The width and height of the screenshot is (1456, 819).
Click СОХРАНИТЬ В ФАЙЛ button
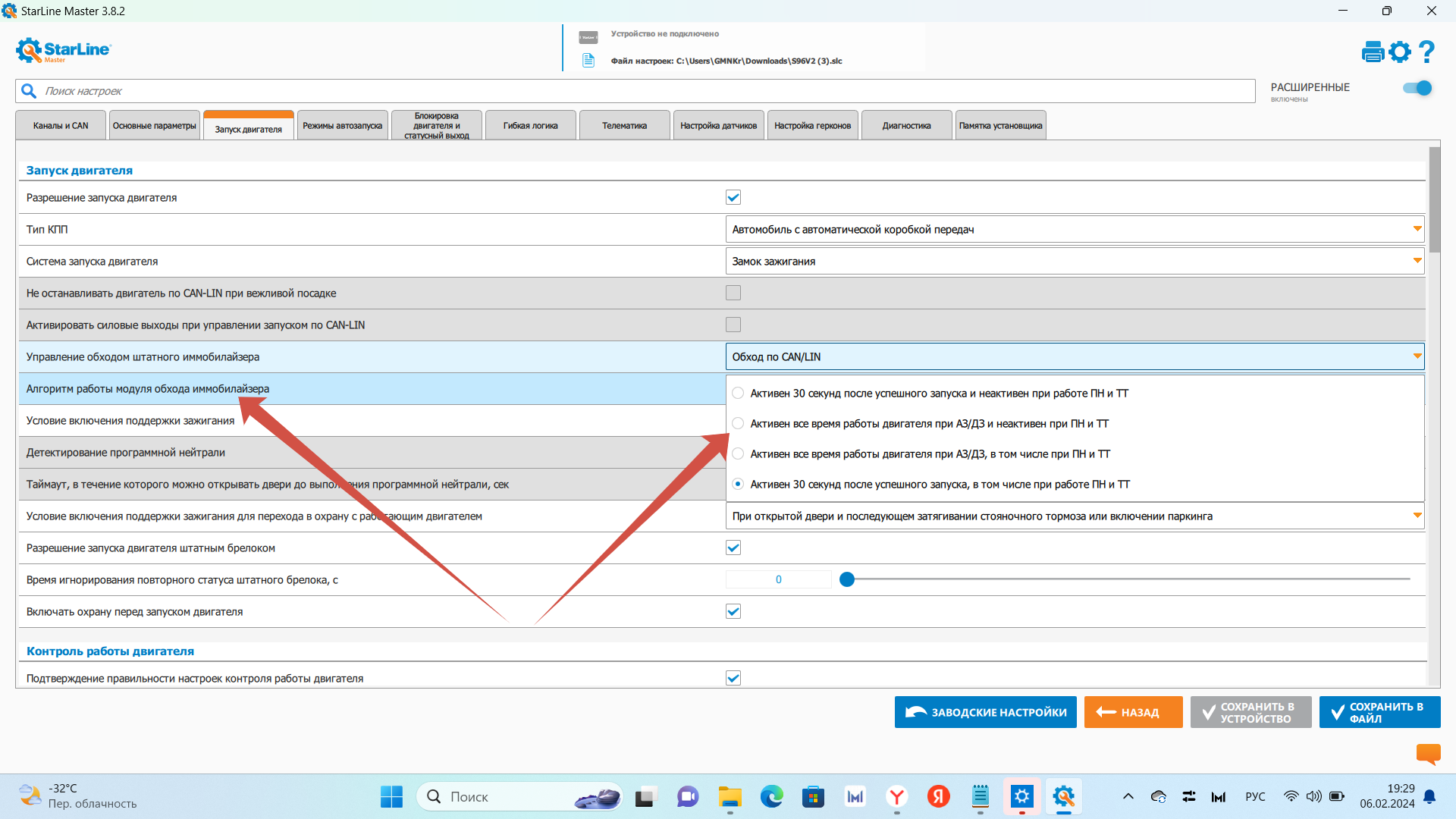click(1380, 712)
